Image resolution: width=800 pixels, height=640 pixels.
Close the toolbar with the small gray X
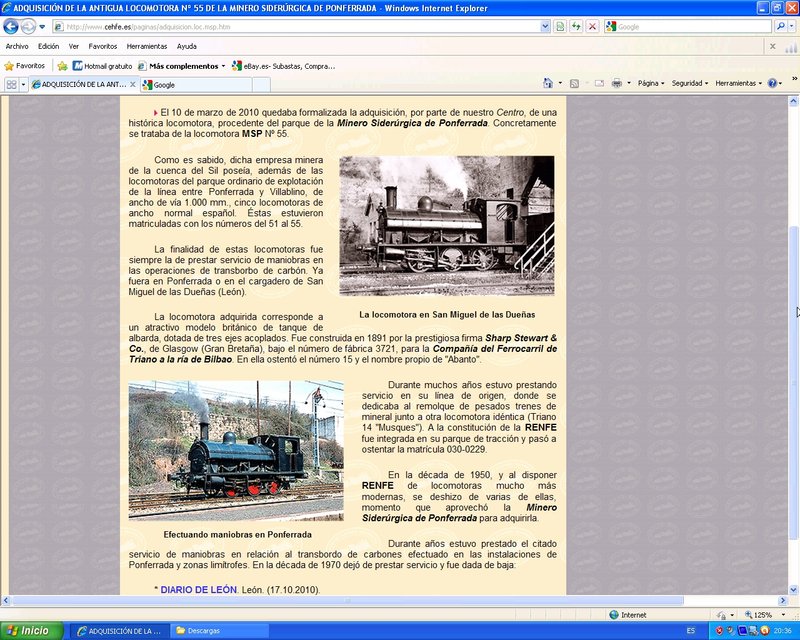click(x=772, y=46)
